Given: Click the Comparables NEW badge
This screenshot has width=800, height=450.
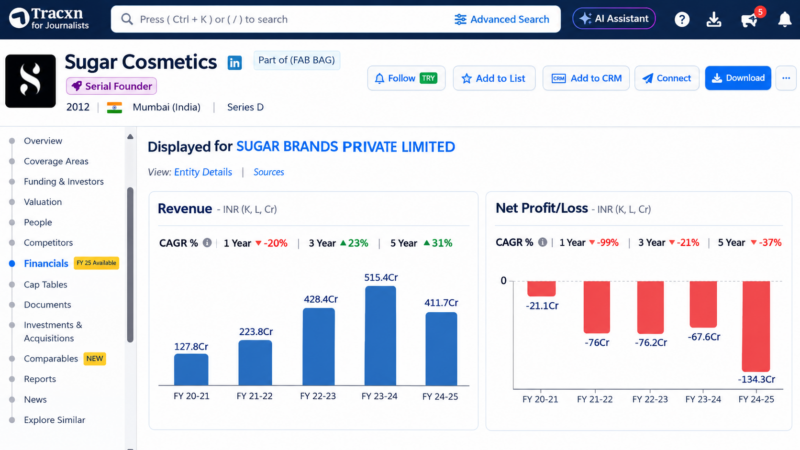Looking at the screenshot, I should click(x=95, y=359).
